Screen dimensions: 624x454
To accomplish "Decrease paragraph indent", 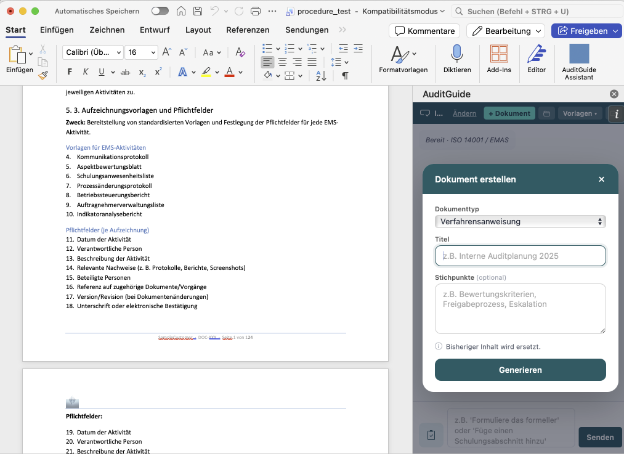I will (x=343, y=49).
